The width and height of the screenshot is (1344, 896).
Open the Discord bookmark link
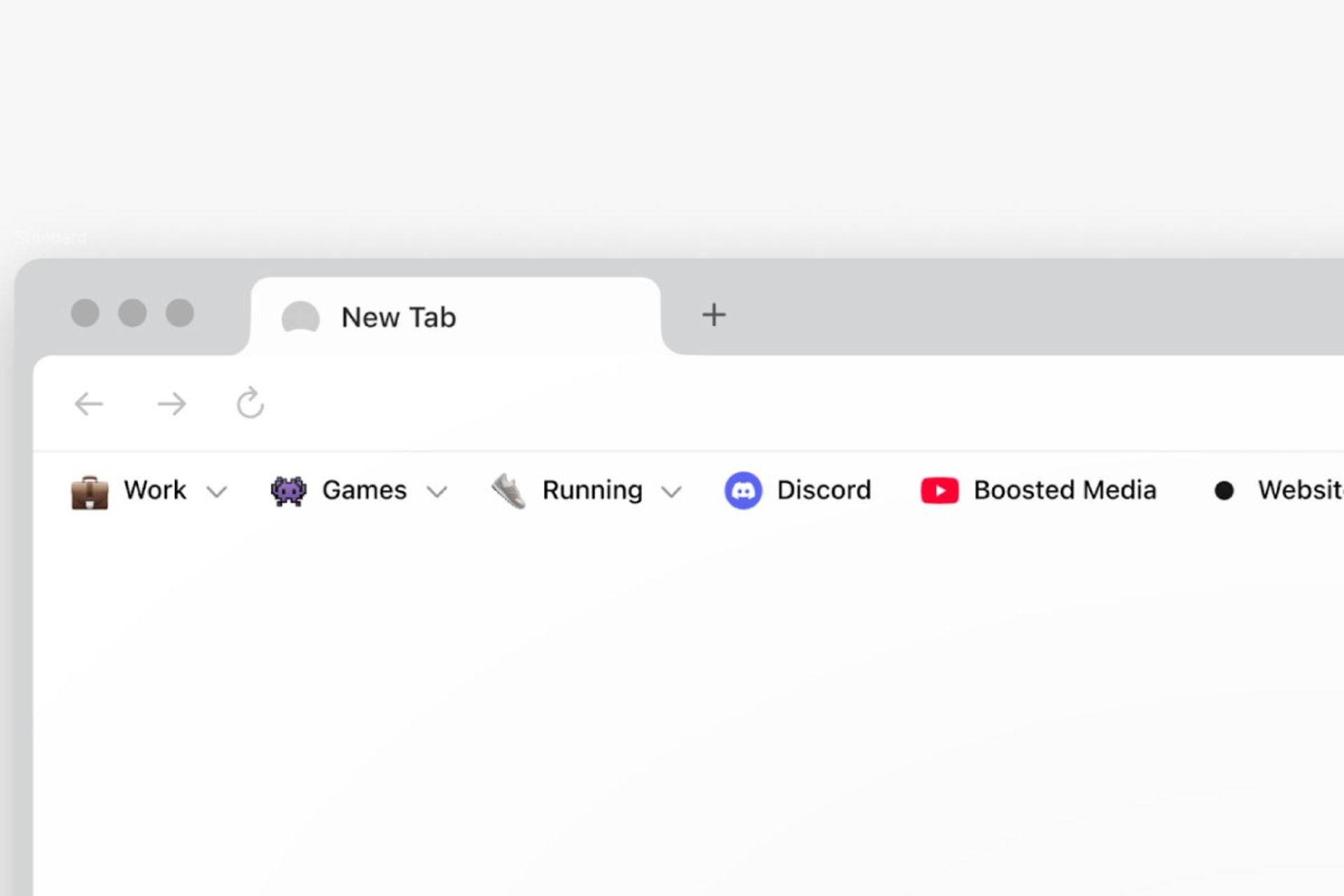(x=824, y=491)
